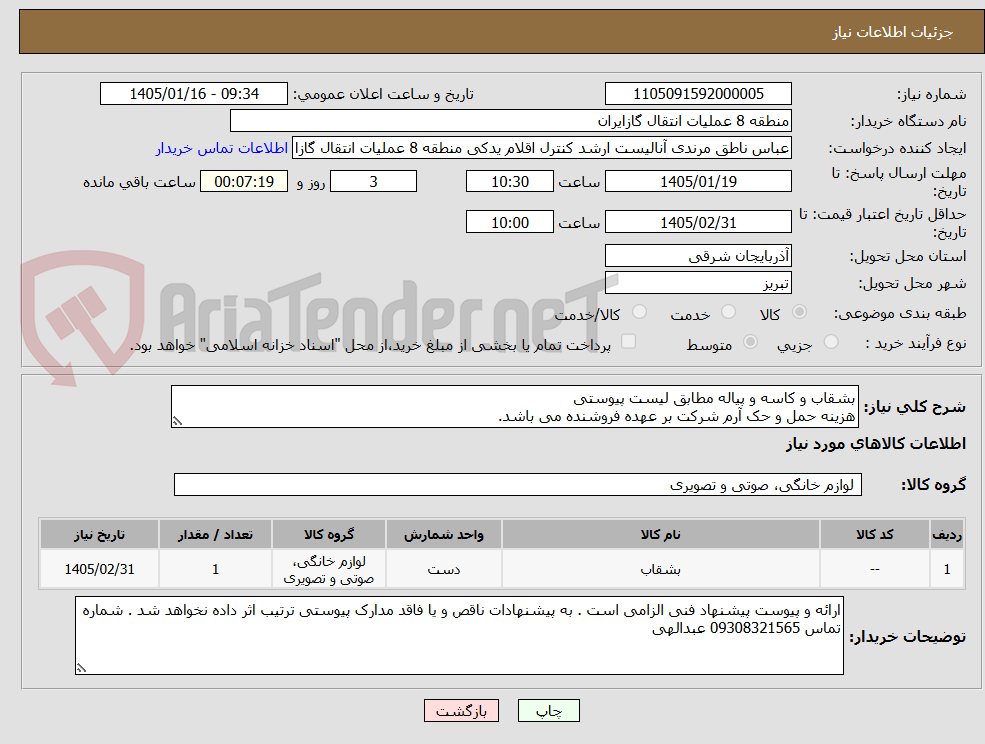Viewport: 985px width, 744px height.
Task: Click the چاپ print button
Action: (548, 711)
